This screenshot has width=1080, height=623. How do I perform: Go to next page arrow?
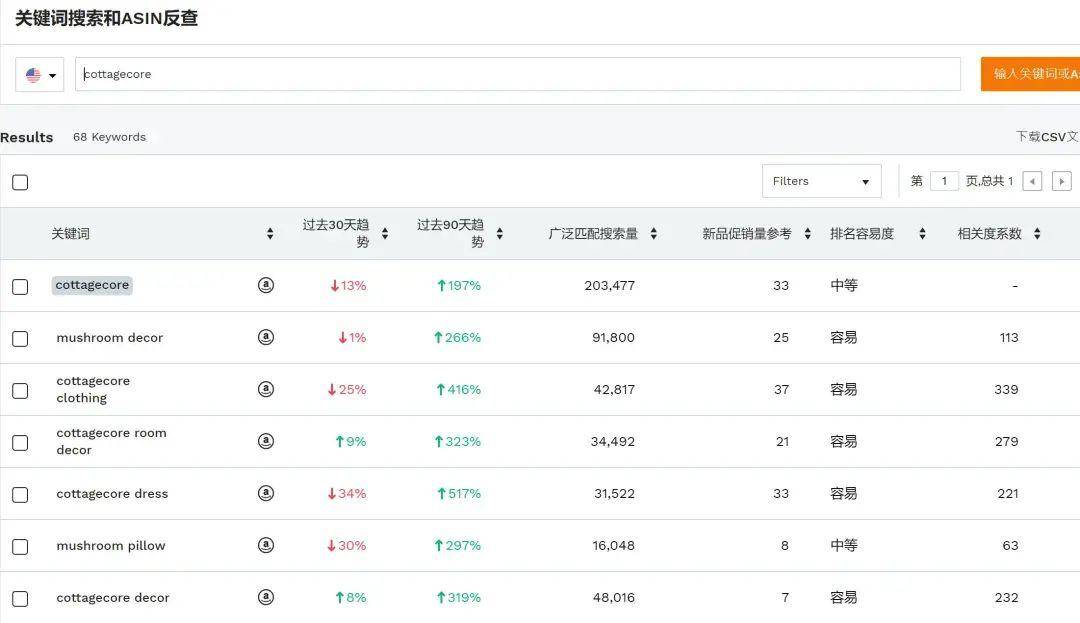click(1062, 181)
